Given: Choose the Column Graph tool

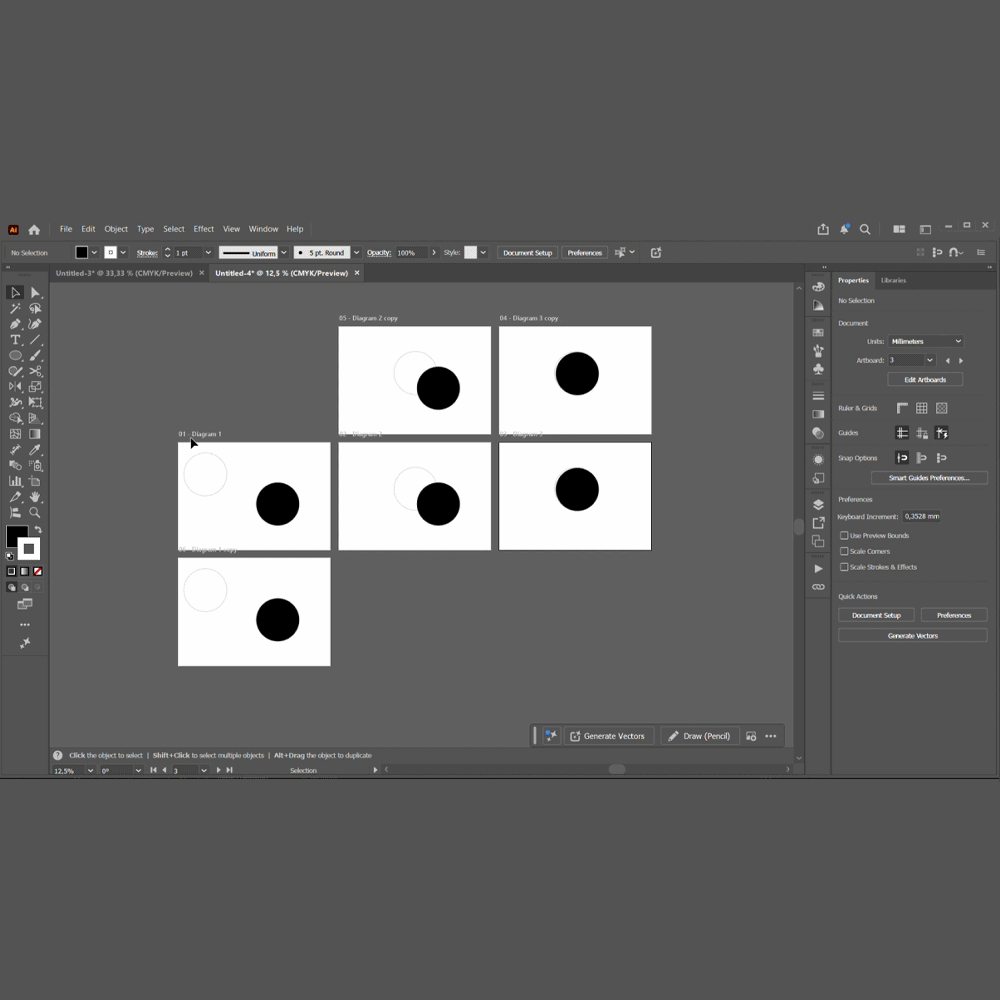Looking at the screenshot, I should 15,482.
